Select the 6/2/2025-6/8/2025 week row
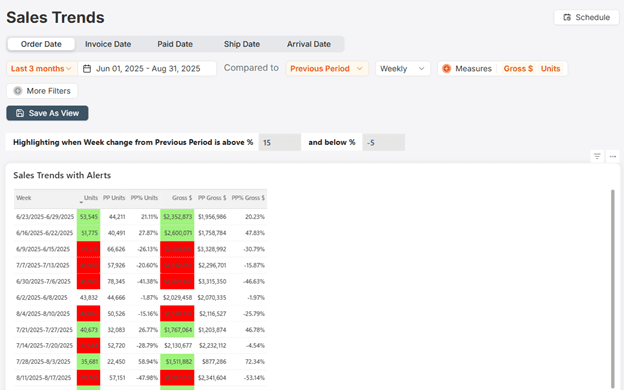Image resolution: width=624 pixels, height=390 pixels. pyautogui.click(x=140, y=297)
